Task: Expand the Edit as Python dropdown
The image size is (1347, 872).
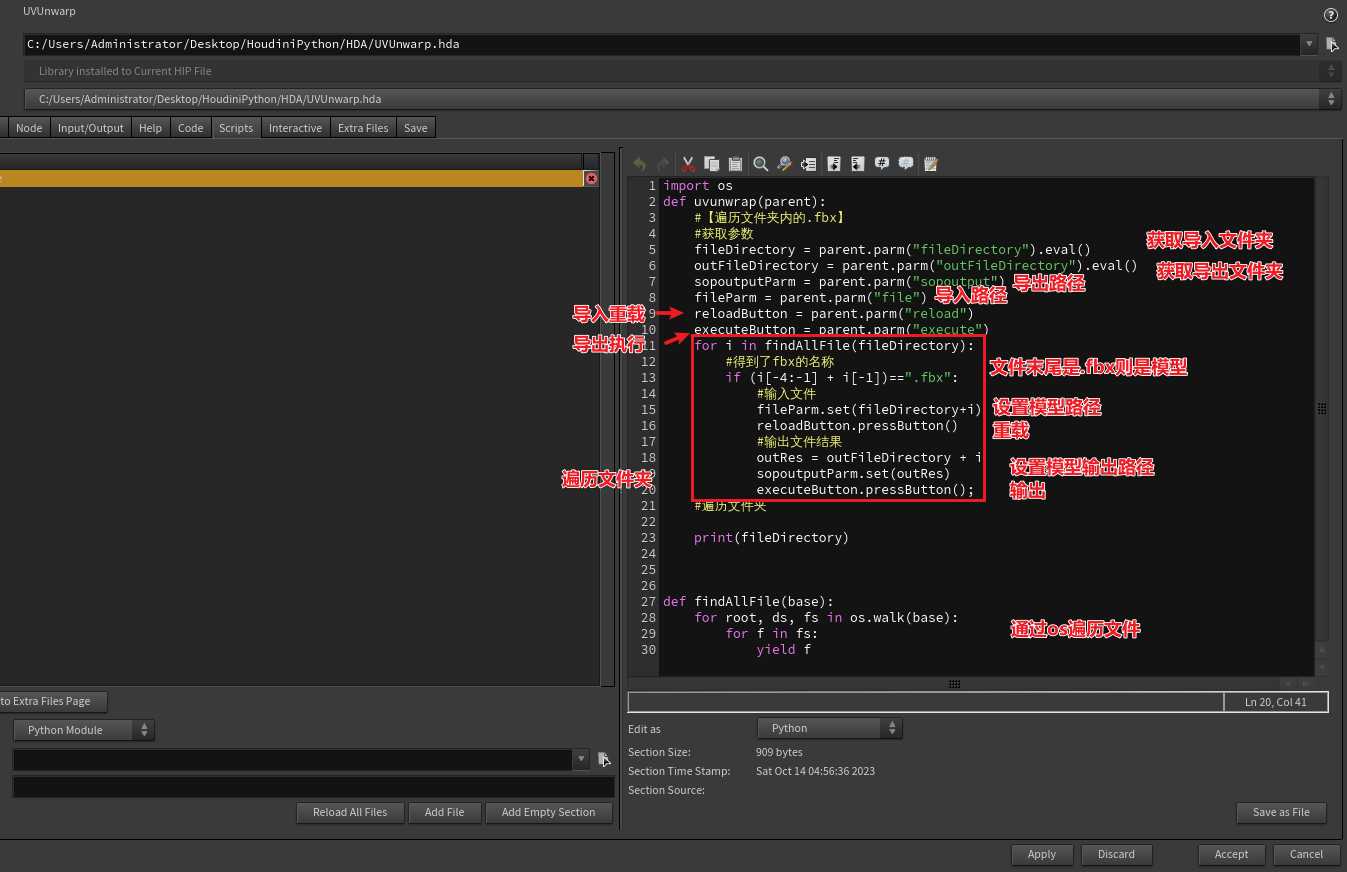Action: pyautogui.click(x=829, y=728)
